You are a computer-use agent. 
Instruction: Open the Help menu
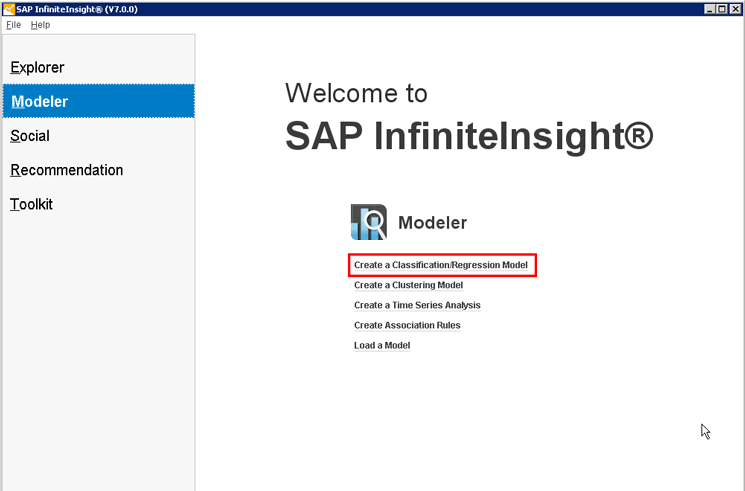pyautogui.click(x=40, y=25)
